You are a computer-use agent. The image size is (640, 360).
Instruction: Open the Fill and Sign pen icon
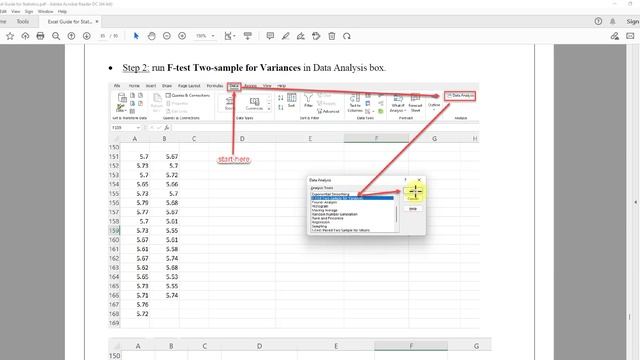click(x=615, y=36)
